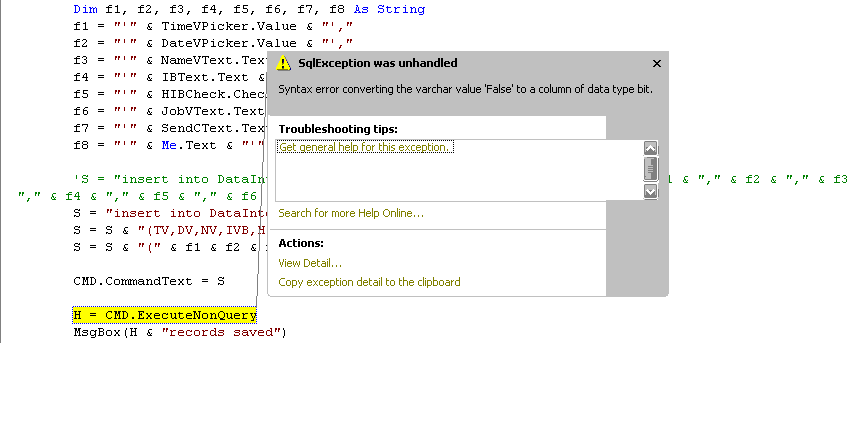The width and height of the screenshot is (847, 432).
Task: Click the yellow warning triangle icon
Action: click(x=284, y=63)
